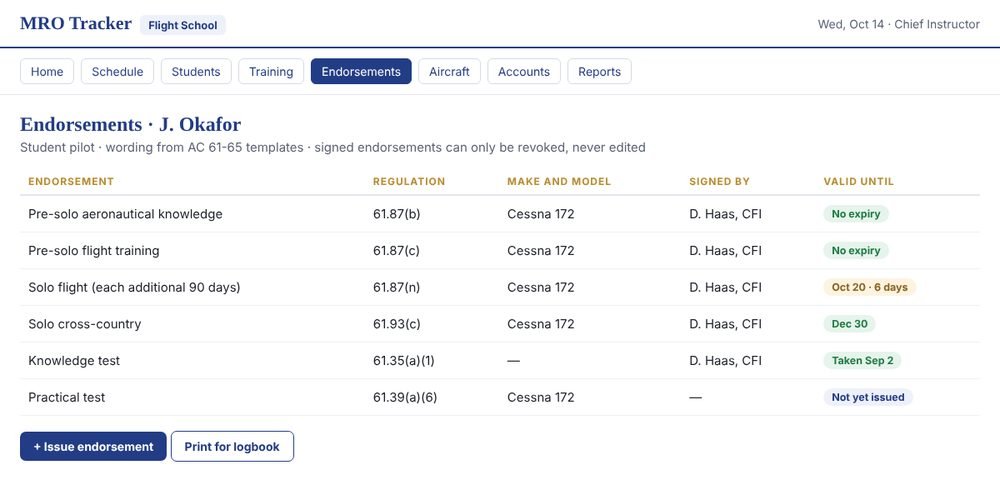The image size is (1000, 485).
Task: Click regulation 61.87(c)
Action: pyautogui.click(x=396, y=251)
